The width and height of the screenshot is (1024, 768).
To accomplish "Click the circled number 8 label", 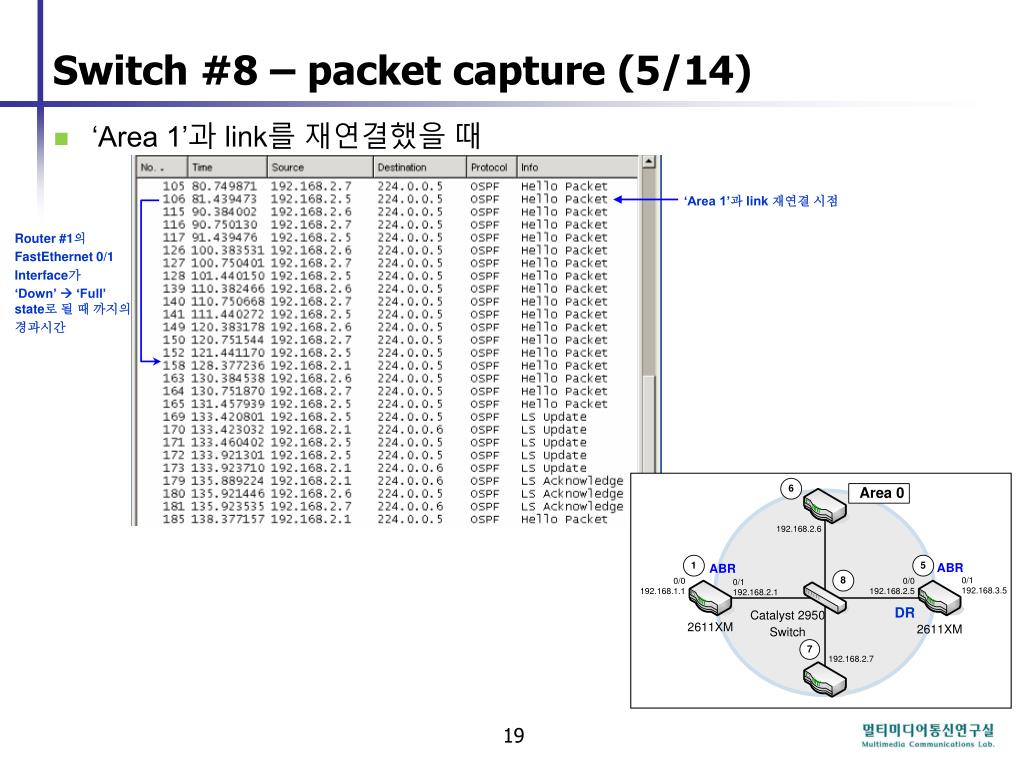I will coord(842,580).
